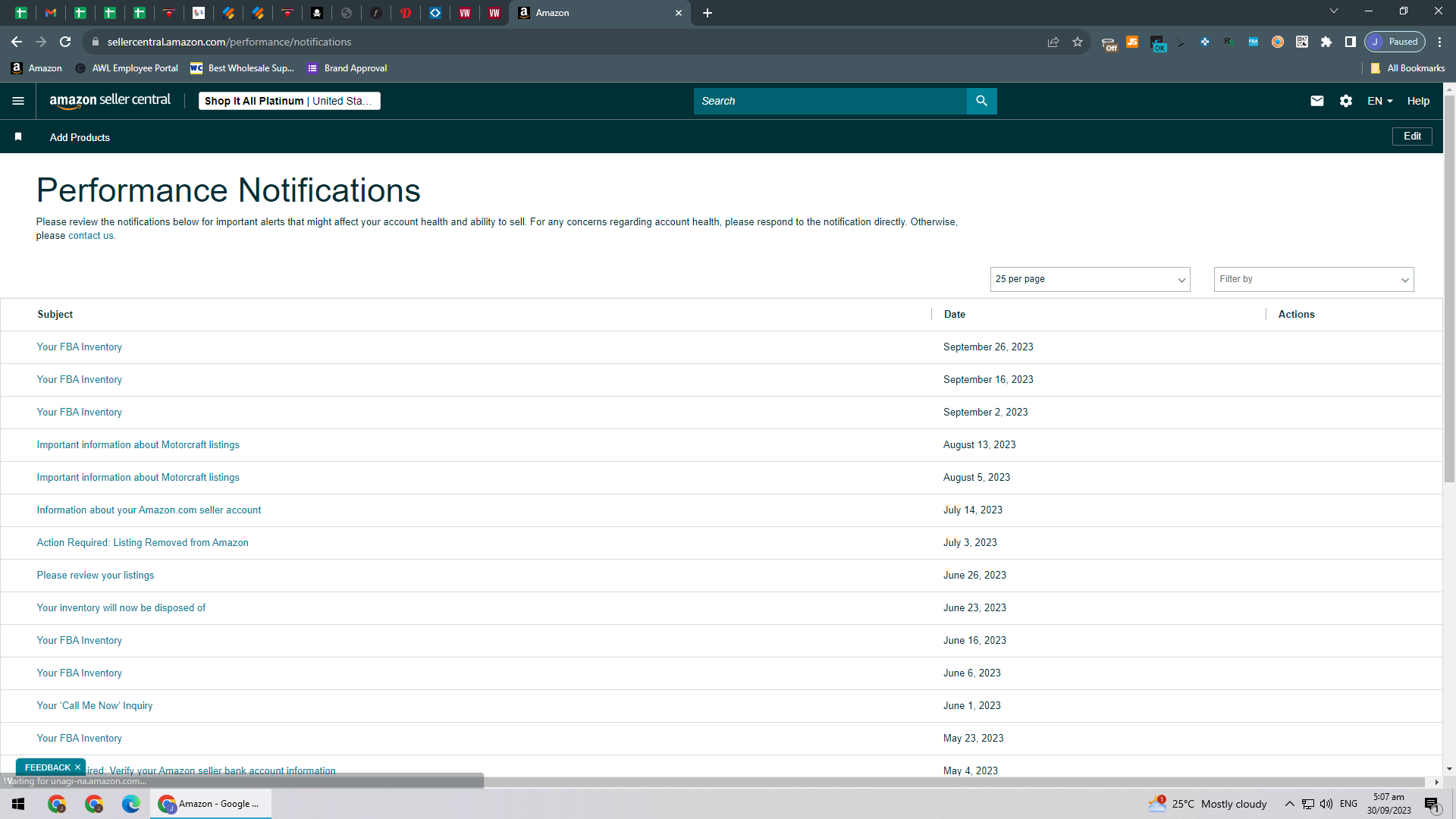Open the taskbar weather widget
This screenshot has width=1456, height=819.
tap(1207, 804)
